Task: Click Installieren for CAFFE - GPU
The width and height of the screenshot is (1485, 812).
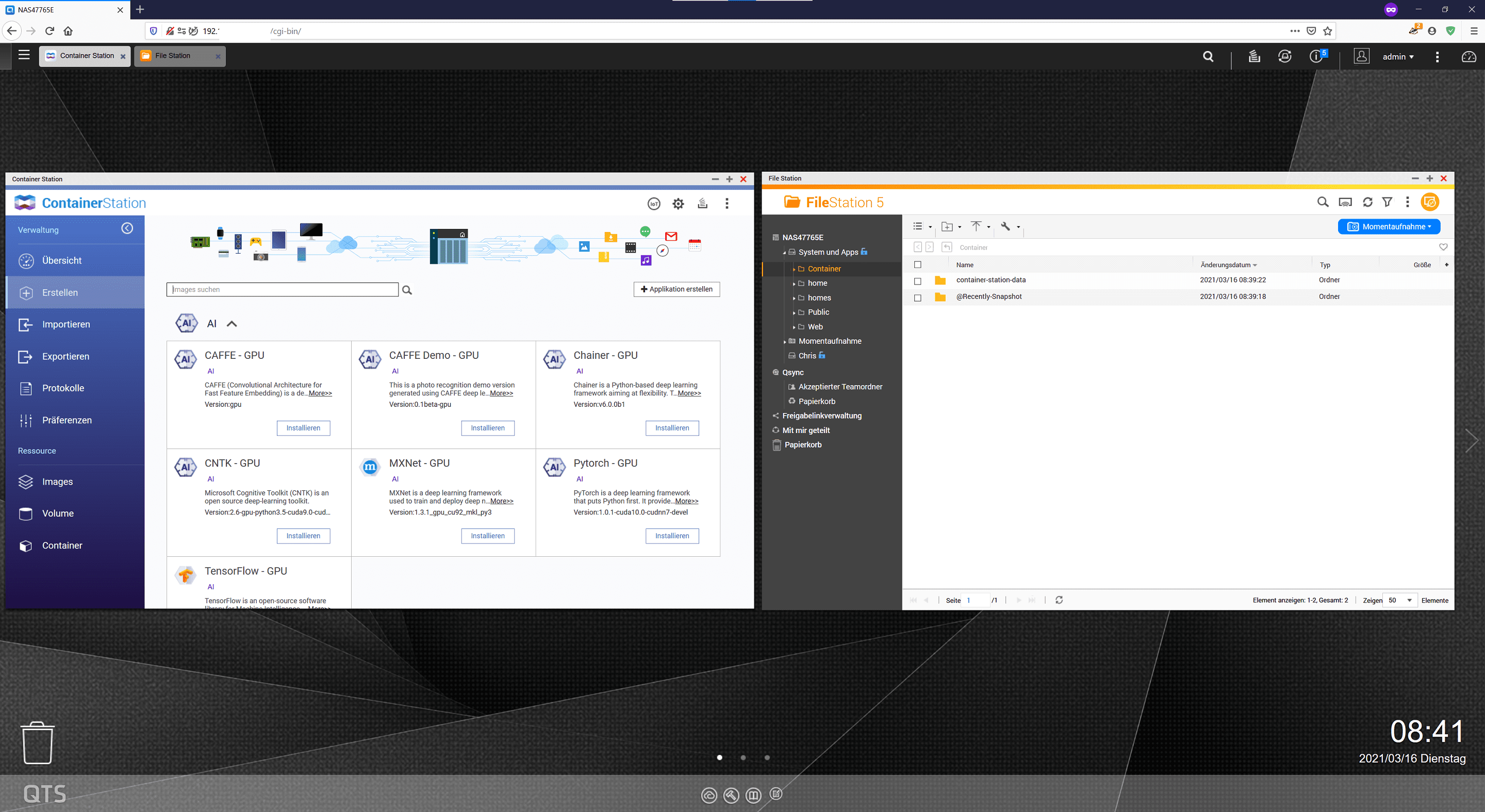Action: point(303,428)
